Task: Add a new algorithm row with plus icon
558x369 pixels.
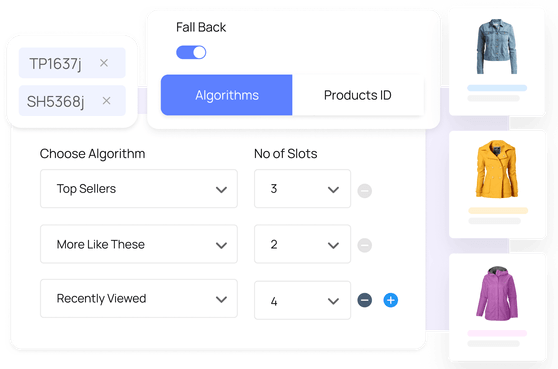Action: pyautogui.click(x=390, y=300)
